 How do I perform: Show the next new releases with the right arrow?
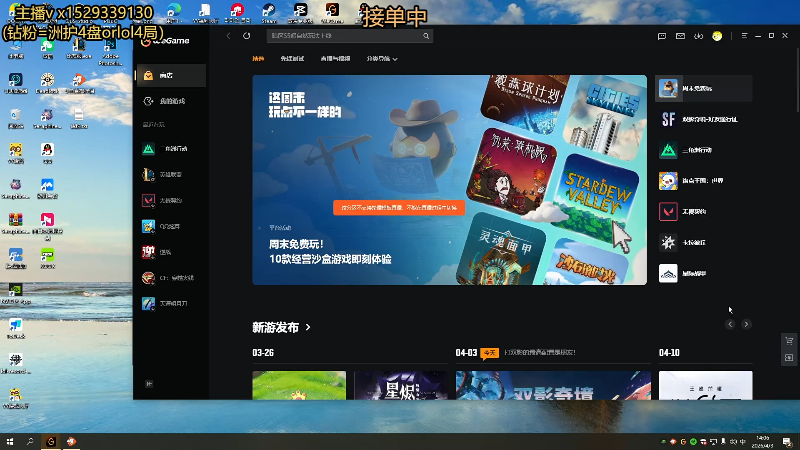(746, 324)
